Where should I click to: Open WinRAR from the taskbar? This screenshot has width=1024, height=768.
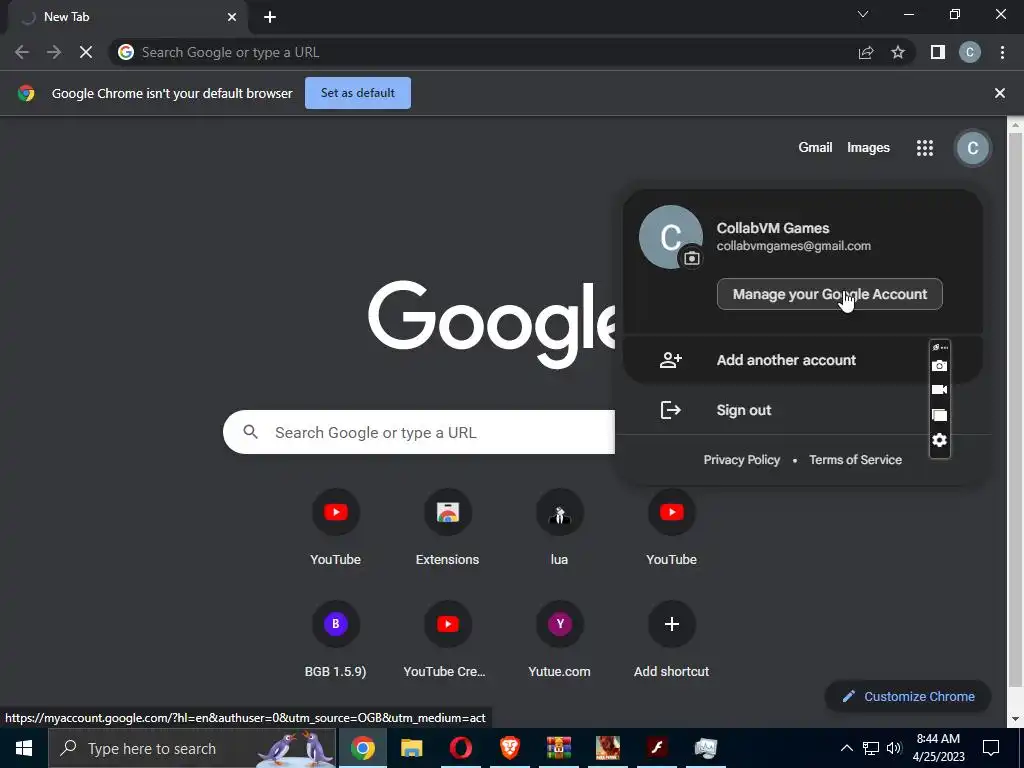tap(558, 748)
